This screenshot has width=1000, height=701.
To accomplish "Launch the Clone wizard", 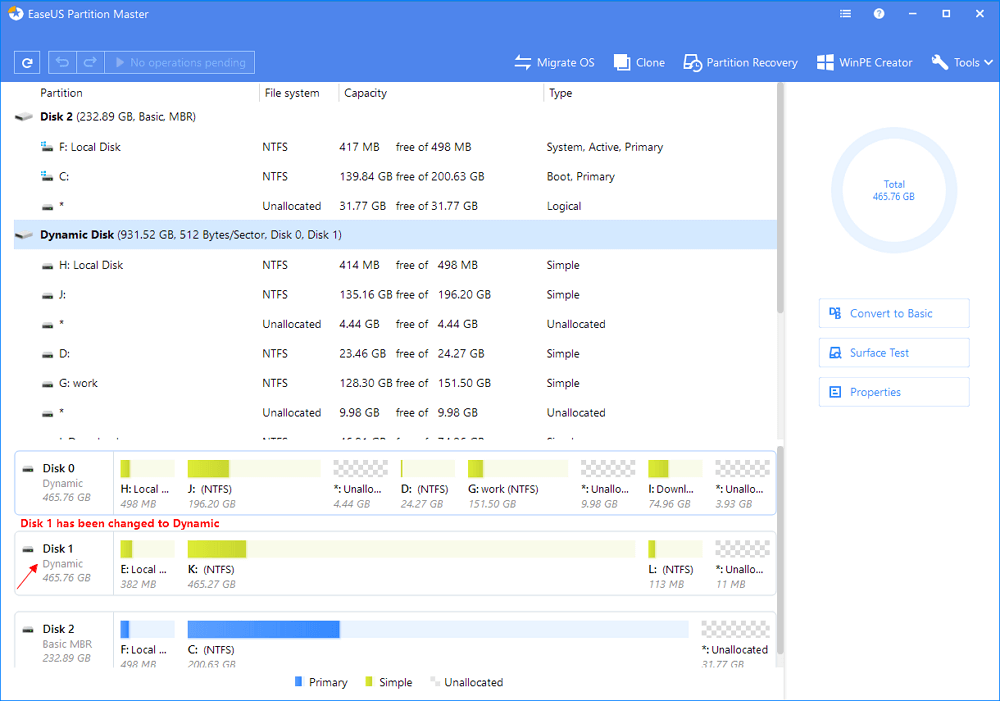I will pos(639,63).
